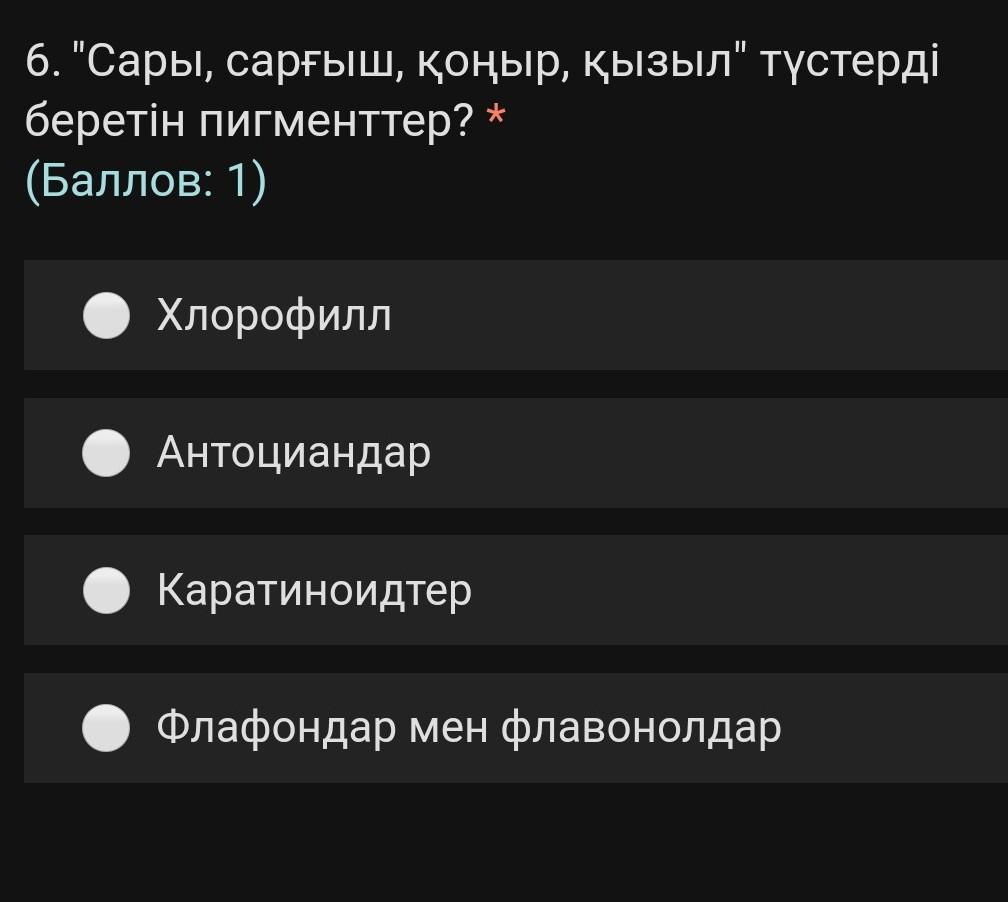The height and width of the screenshot is (902, 1008).
Task: Click empty space in the Каратиноидтер option row
Action: click(740, 591)
